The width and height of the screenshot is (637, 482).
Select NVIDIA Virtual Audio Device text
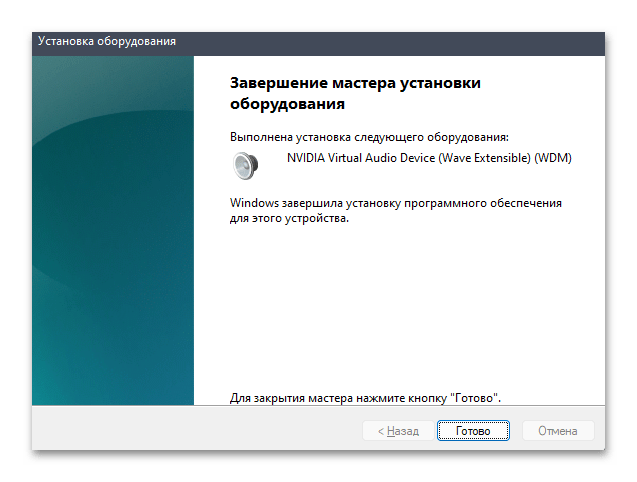[x=429, y=158]
